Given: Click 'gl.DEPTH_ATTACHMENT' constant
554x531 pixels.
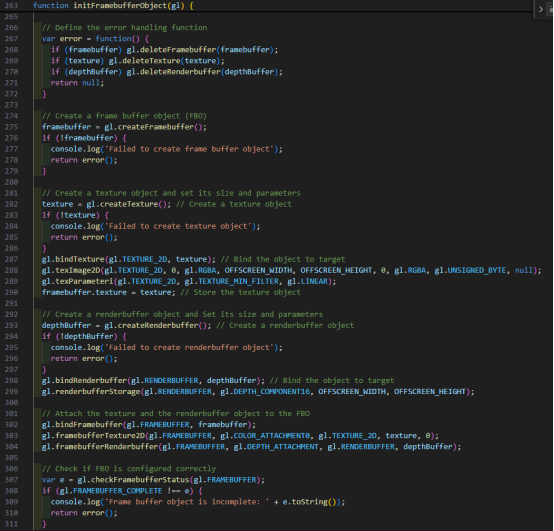Looking at the screenshot, I should tap(276, 447).
